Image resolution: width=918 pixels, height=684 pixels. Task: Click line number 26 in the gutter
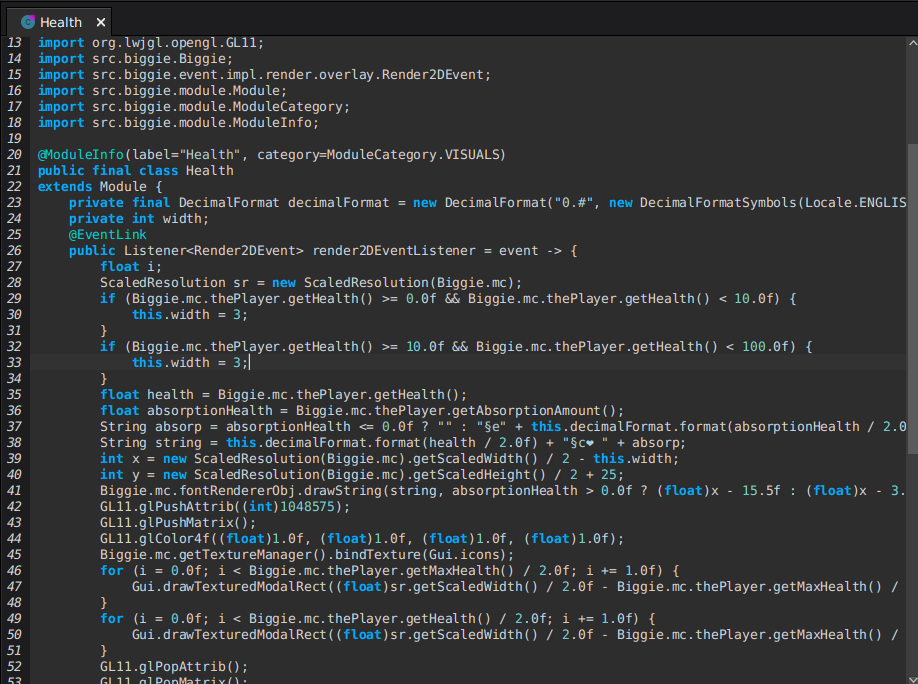point(14,251)
